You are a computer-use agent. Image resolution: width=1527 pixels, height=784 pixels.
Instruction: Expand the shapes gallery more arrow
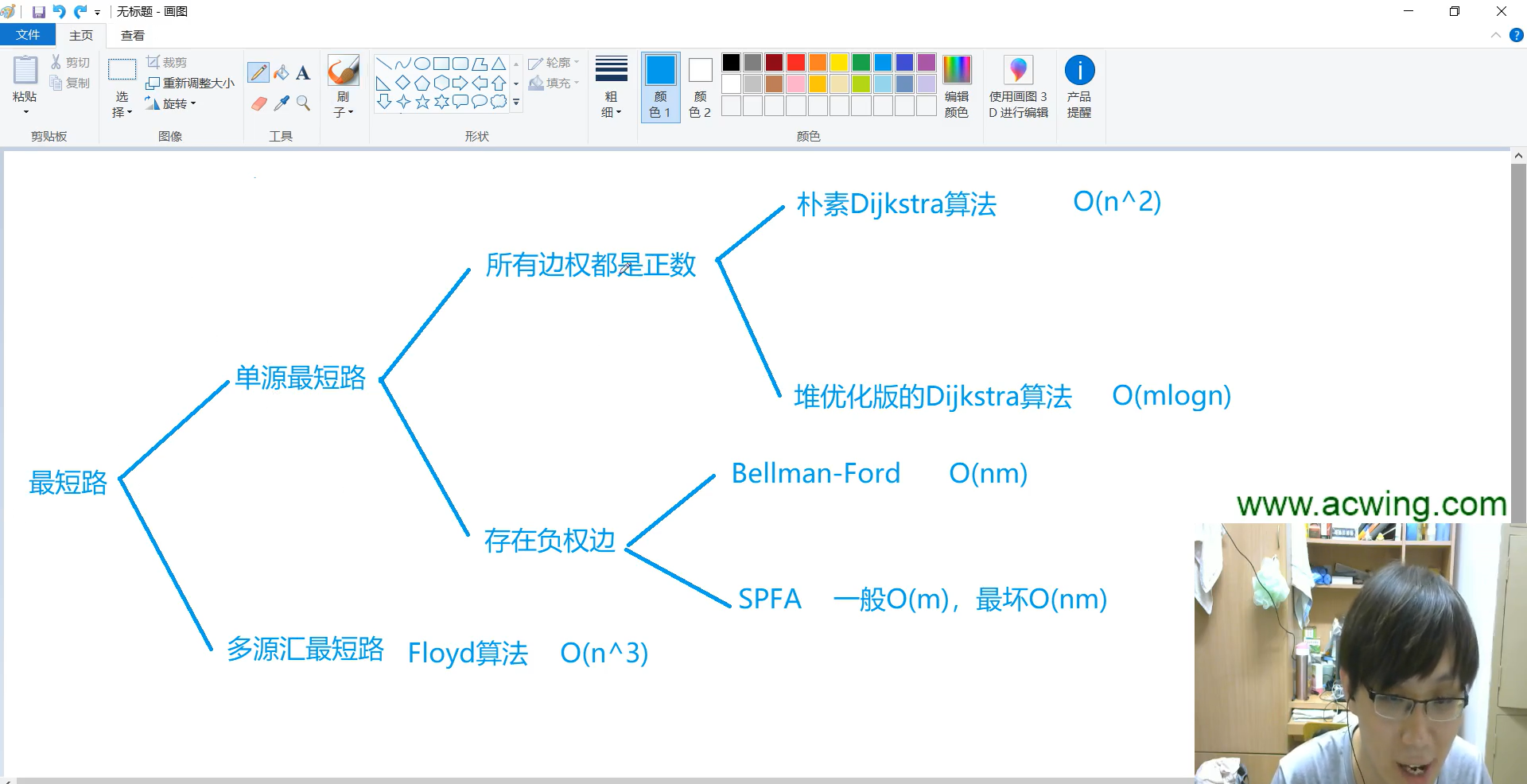pos(516,103)
